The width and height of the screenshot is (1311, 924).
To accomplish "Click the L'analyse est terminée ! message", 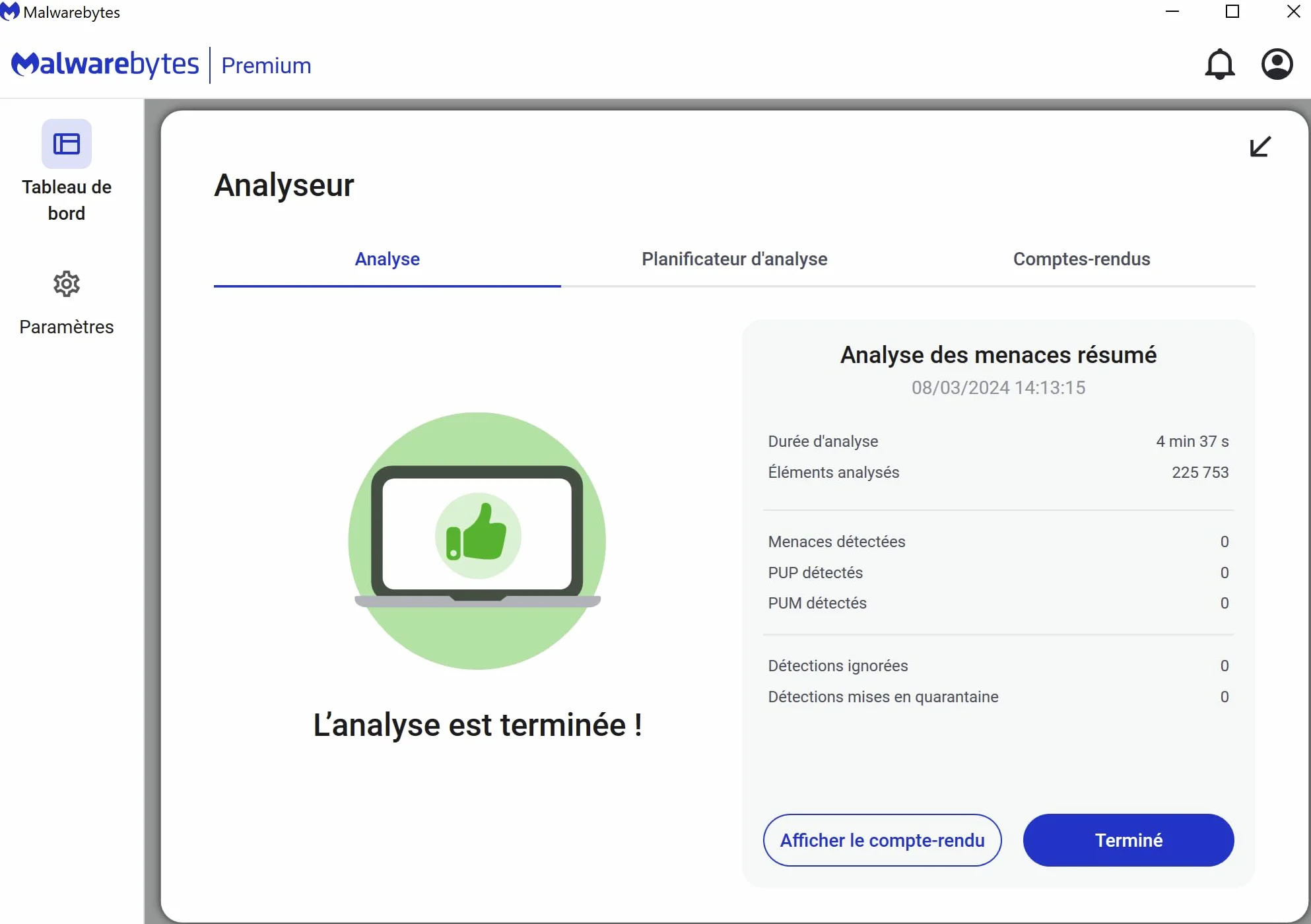I will (x=477, y=725).
